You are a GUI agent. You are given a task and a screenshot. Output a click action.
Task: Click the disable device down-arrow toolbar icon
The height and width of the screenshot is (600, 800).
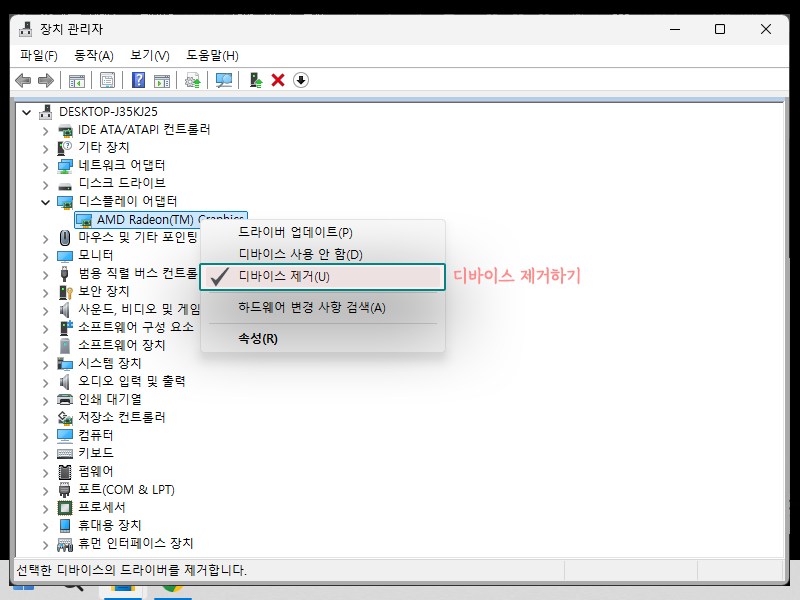pyautogui.click(x=300, y=80)
